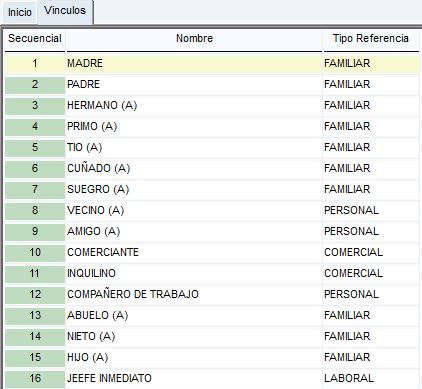Click COMERCIAL cell of INQUILINO row
422x389 pixels.
tap(371, 273)
